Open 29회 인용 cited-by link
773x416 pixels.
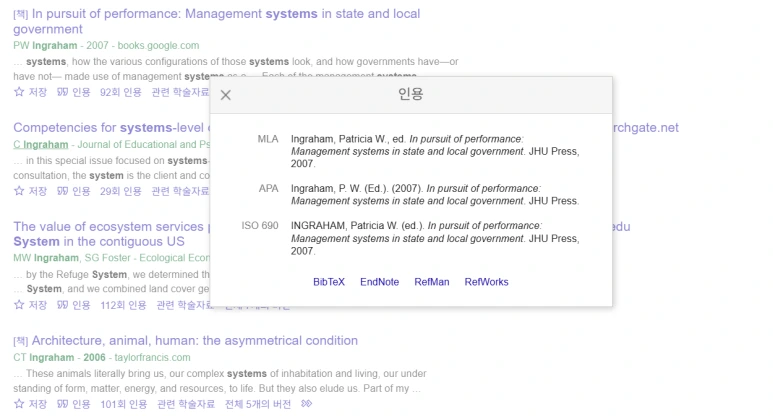click(x=121, y=191)
